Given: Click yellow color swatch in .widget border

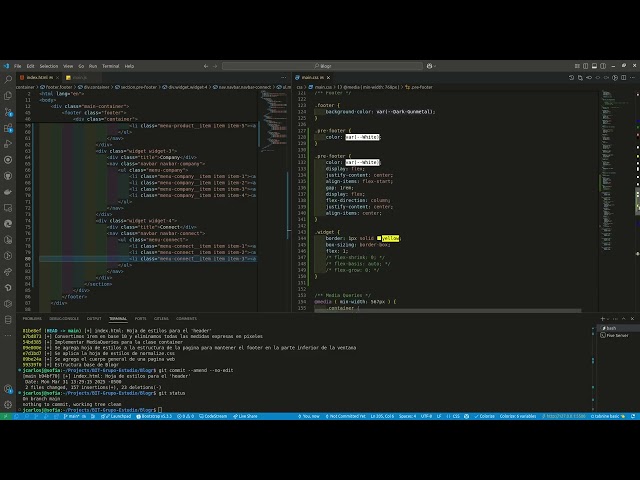Looking at the screenshot, I should point(379,238).
